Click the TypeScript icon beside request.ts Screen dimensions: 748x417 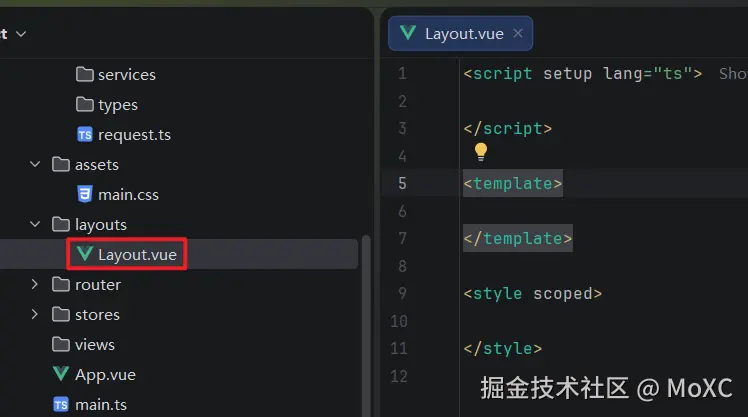point(85,135)
